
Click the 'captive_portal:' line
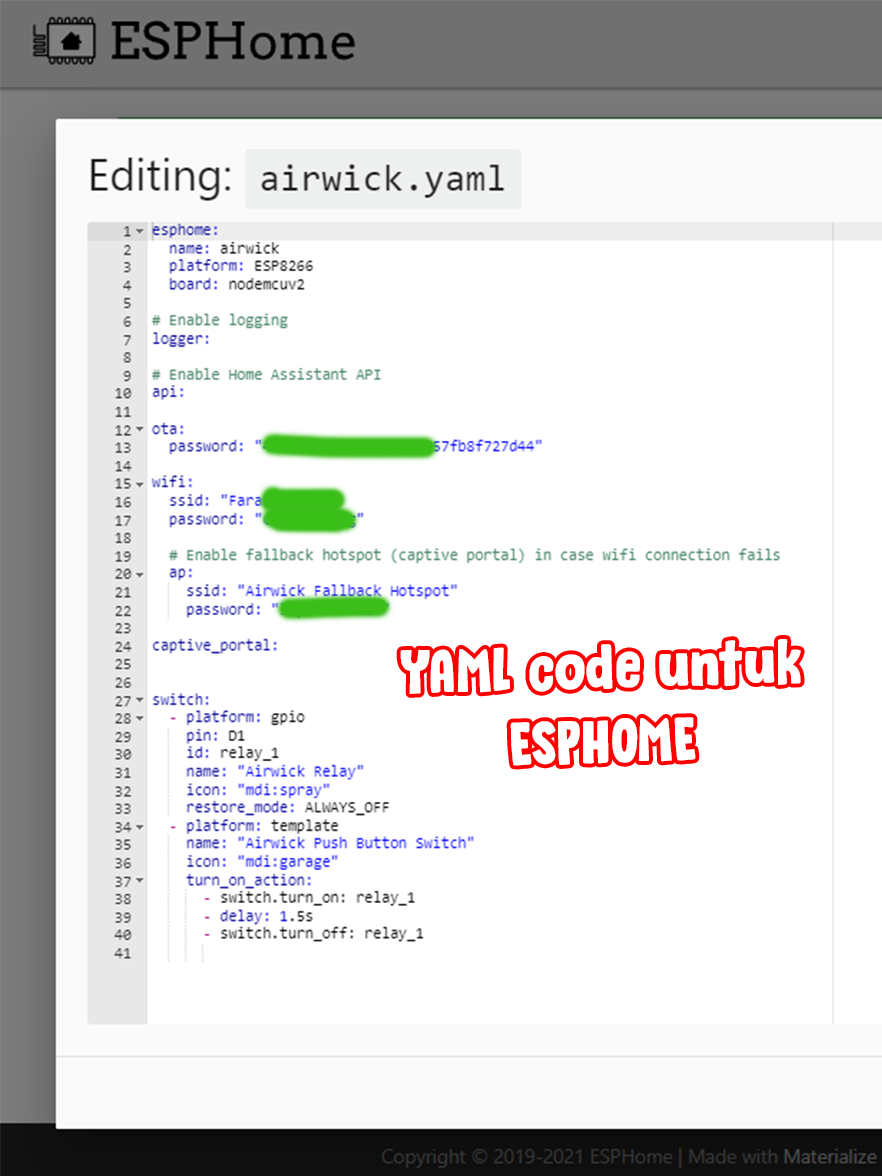[x=215, y=645]
